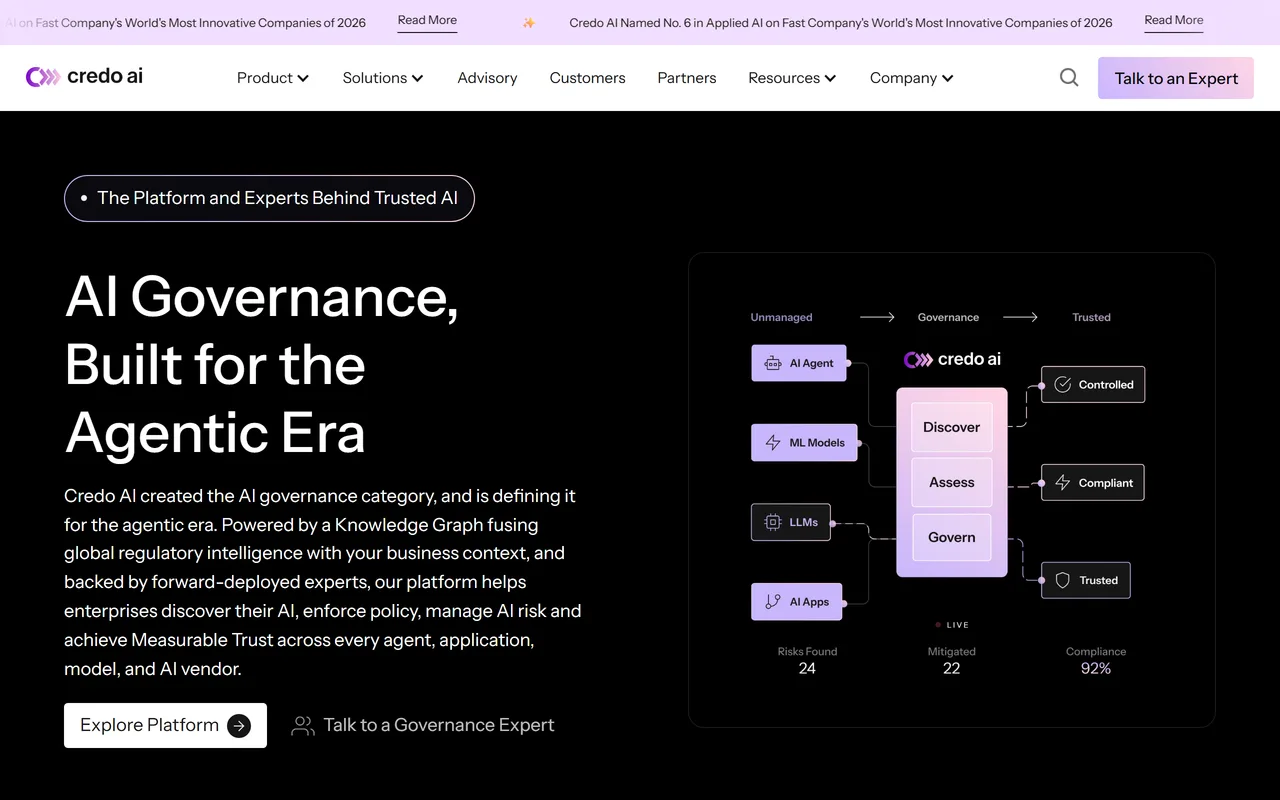Click the credo ai logo in diagram

[952, 360]
